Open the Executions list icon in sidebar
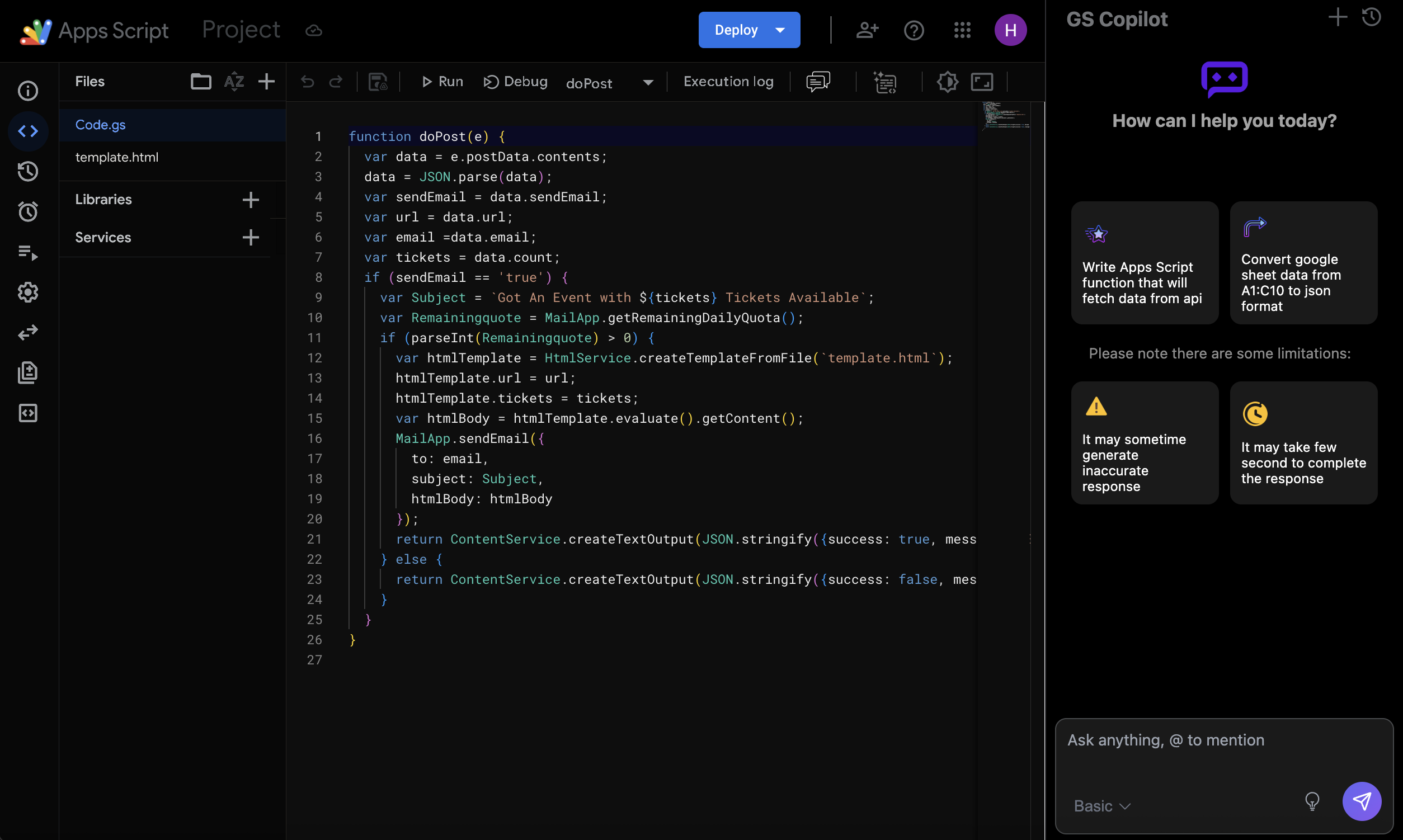Viewport: 1403px width, 840px height. tap(28, 252)
